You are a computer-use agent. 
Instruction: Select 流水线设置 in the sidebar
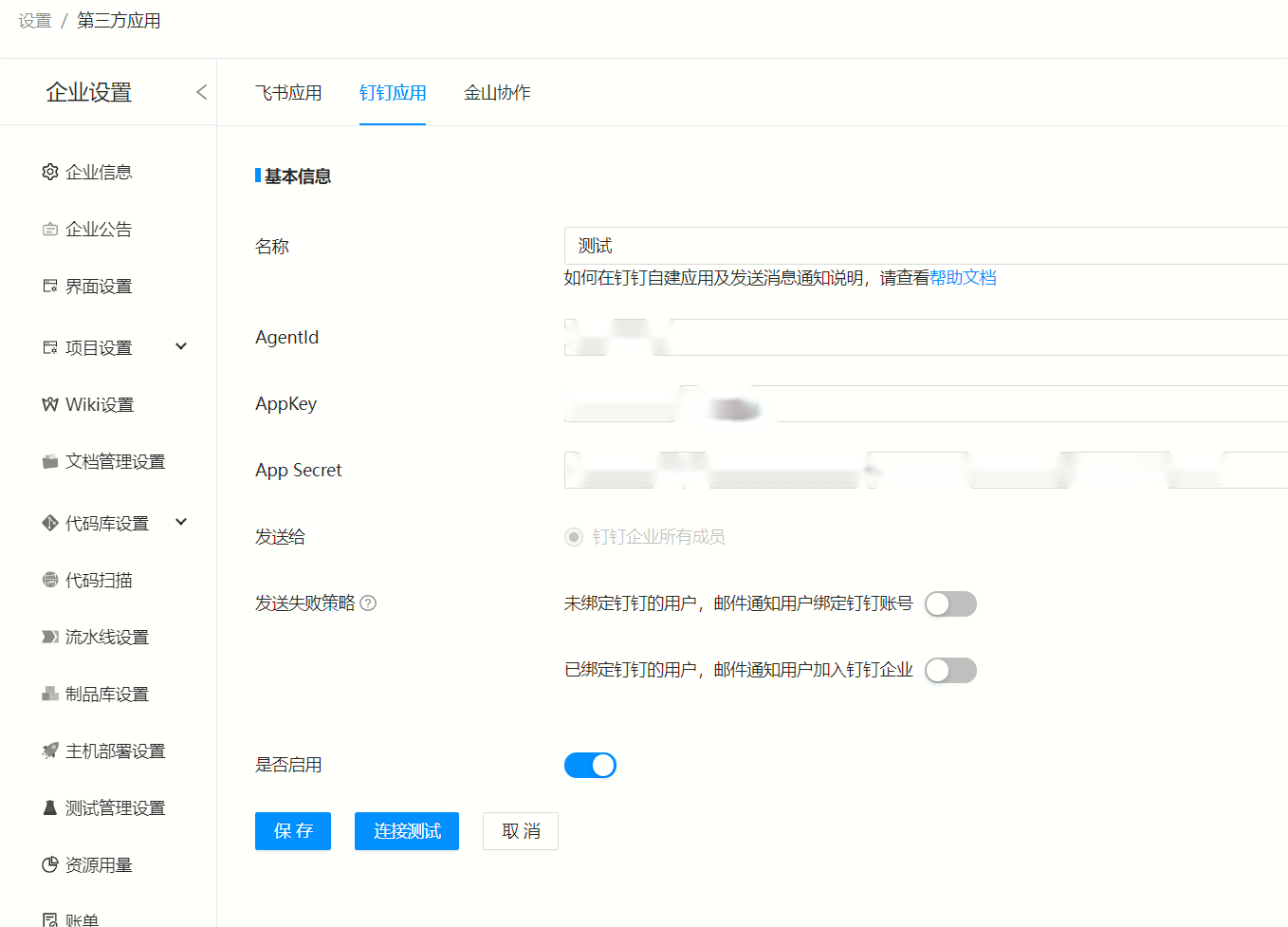click(49, 636)
